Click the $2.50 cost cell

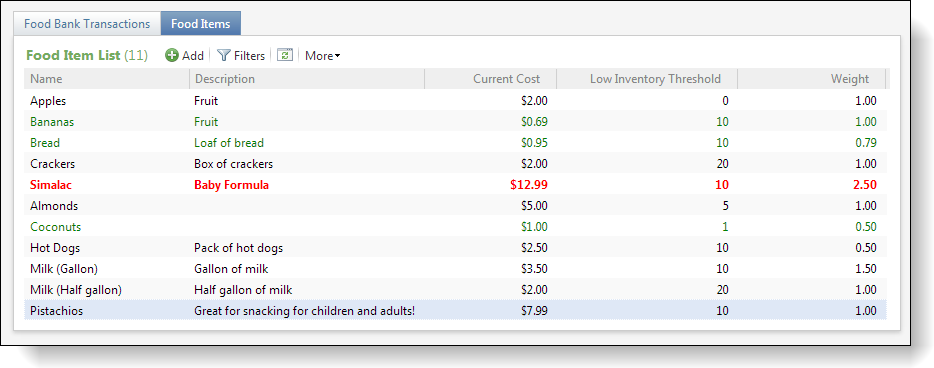(534, 248)
